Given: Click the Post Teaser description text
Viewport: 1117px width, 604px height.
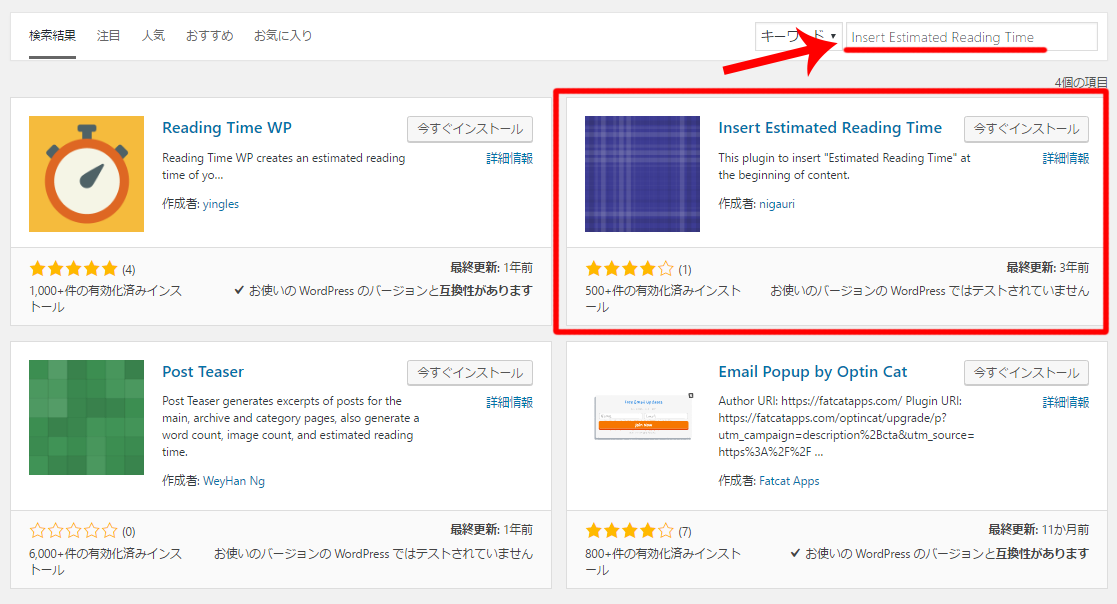Looking at the screenshot, I should coord(291,427).
